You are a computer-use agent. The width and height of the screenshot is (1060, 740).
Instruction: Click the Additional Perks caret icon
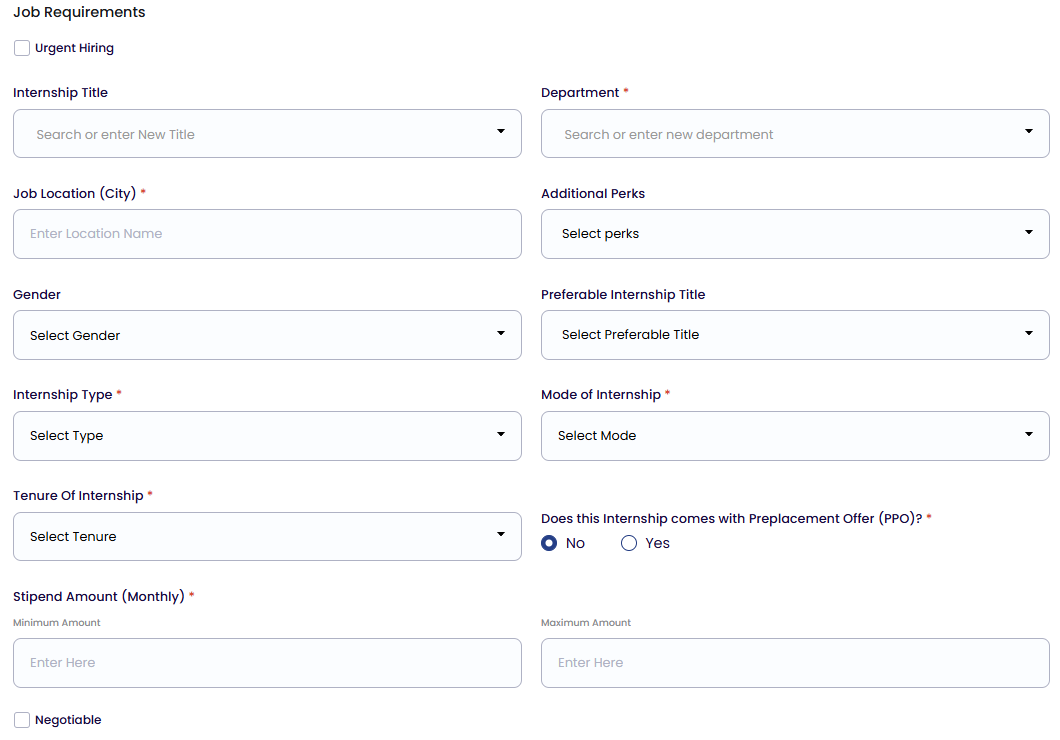pyautogui.click(x=1029, y=232)
